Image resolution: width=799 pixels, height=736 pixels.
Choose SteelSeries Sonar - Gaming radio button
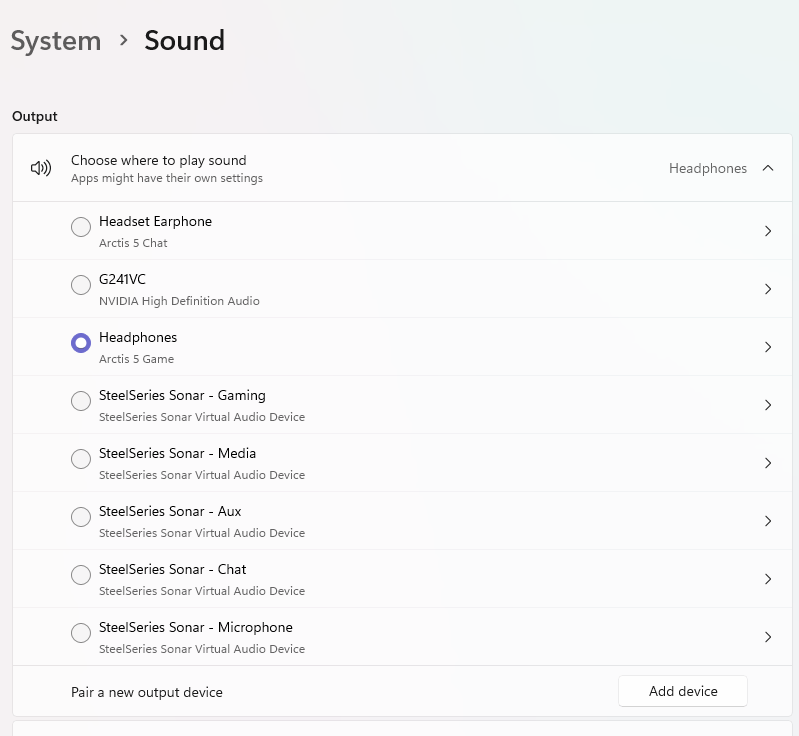tap(81, 402)
